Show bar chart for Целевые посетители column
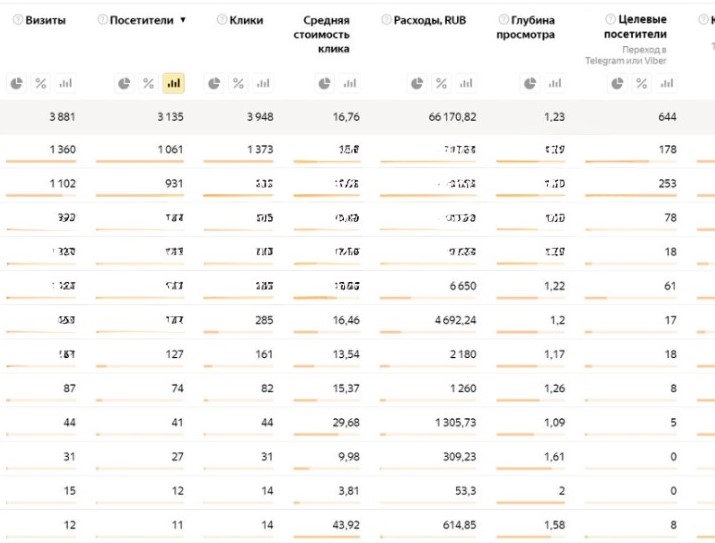 point(668,83)
